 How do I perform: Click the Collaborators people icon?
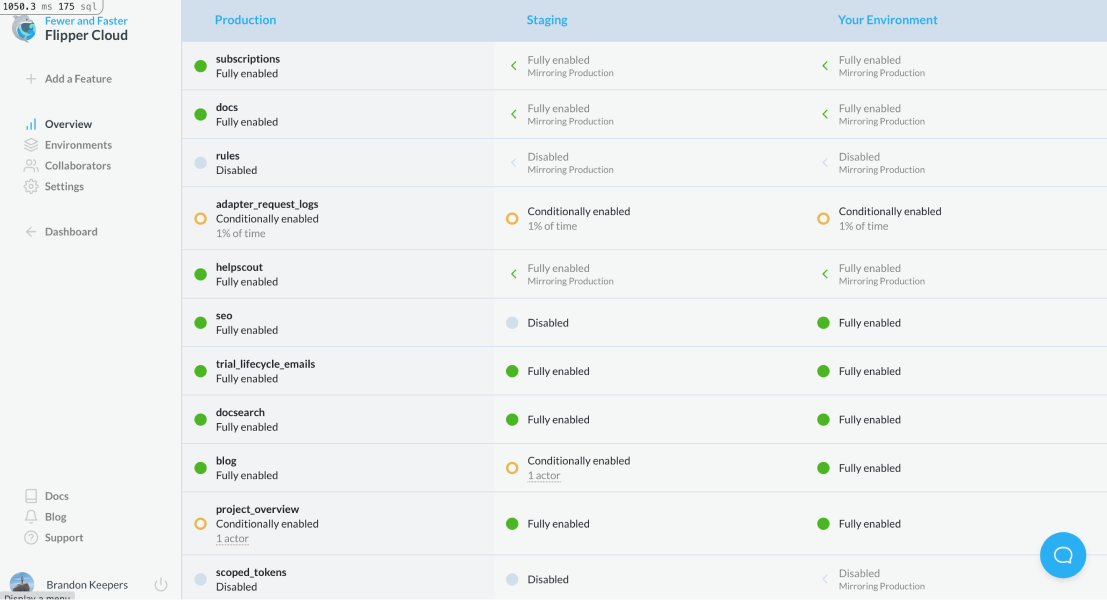31,165
